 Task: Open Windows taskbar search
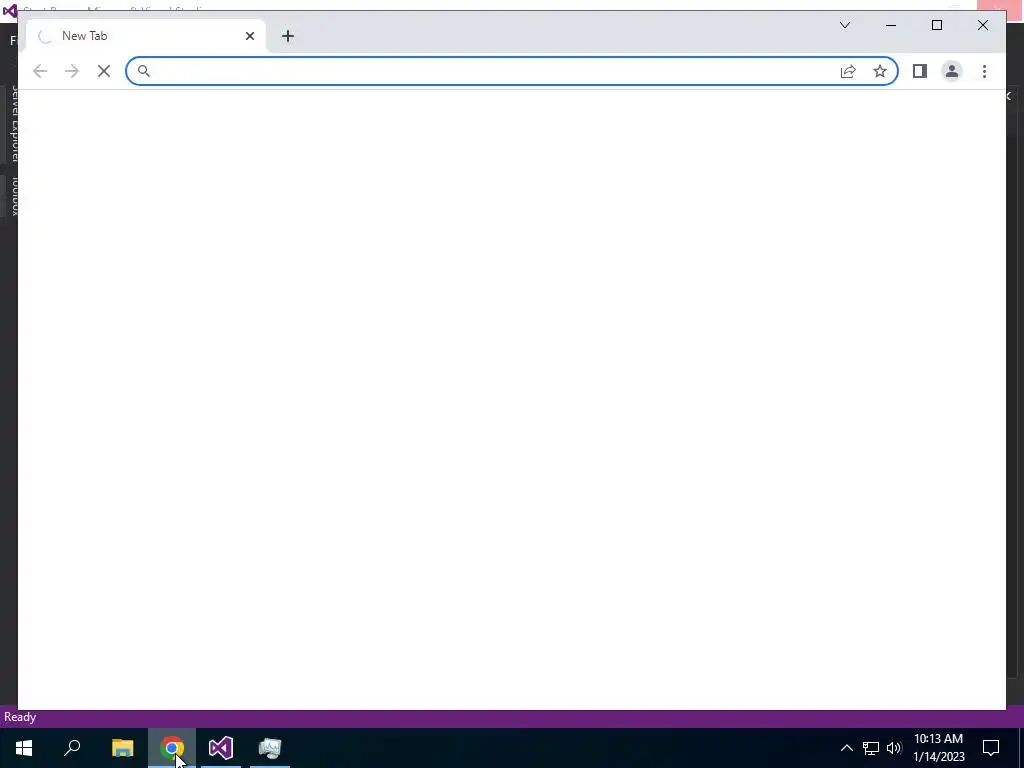tap(72, 748)
